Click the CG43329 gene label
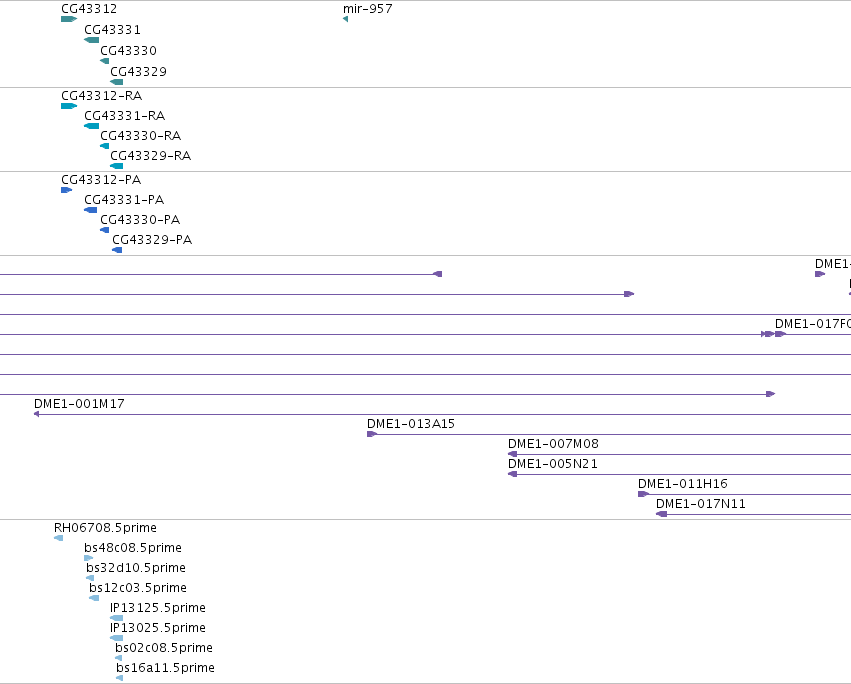Viewport: 851px width, 684px height. tap(138, 72)
